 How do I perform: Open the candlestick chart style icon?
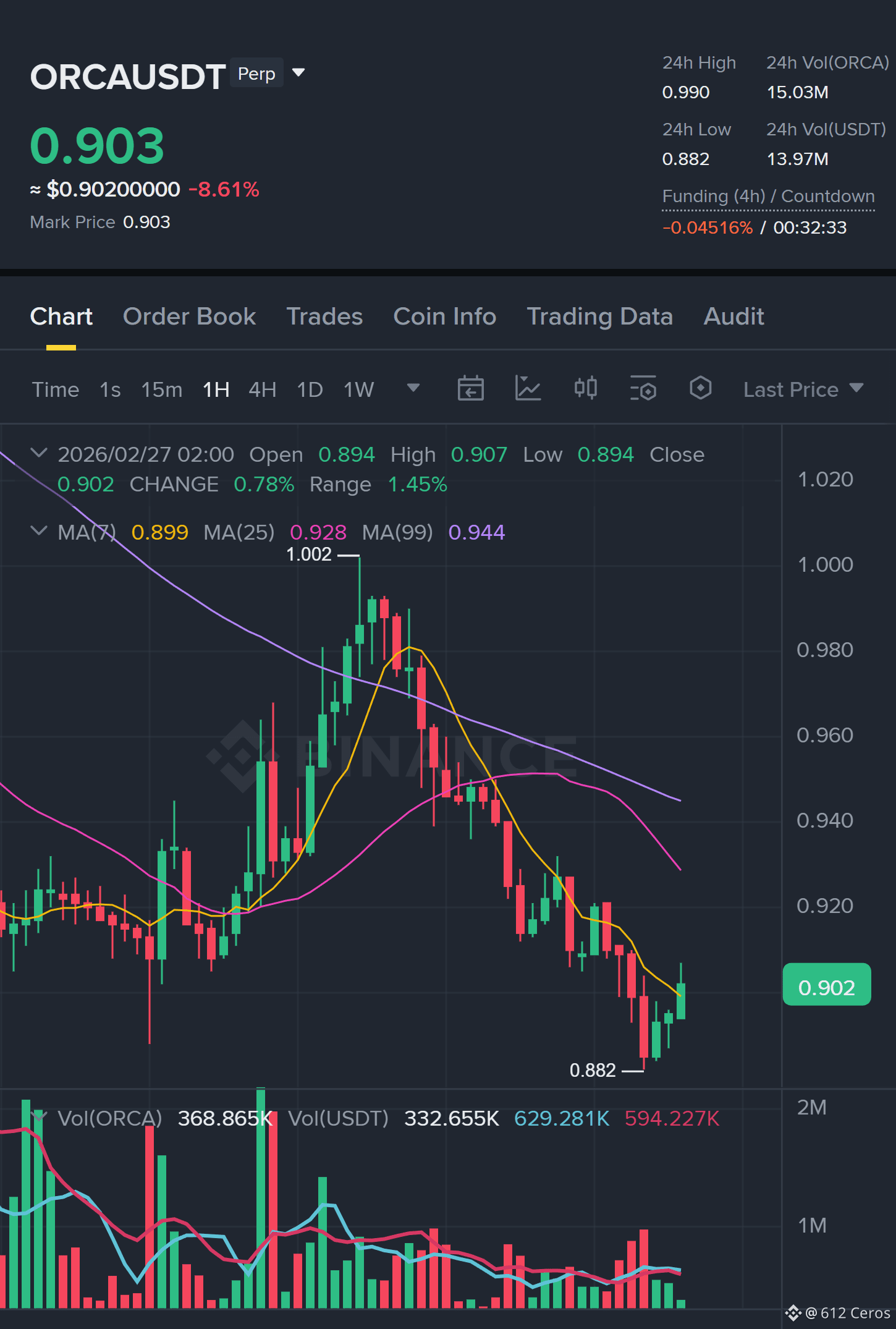[585, 389]
